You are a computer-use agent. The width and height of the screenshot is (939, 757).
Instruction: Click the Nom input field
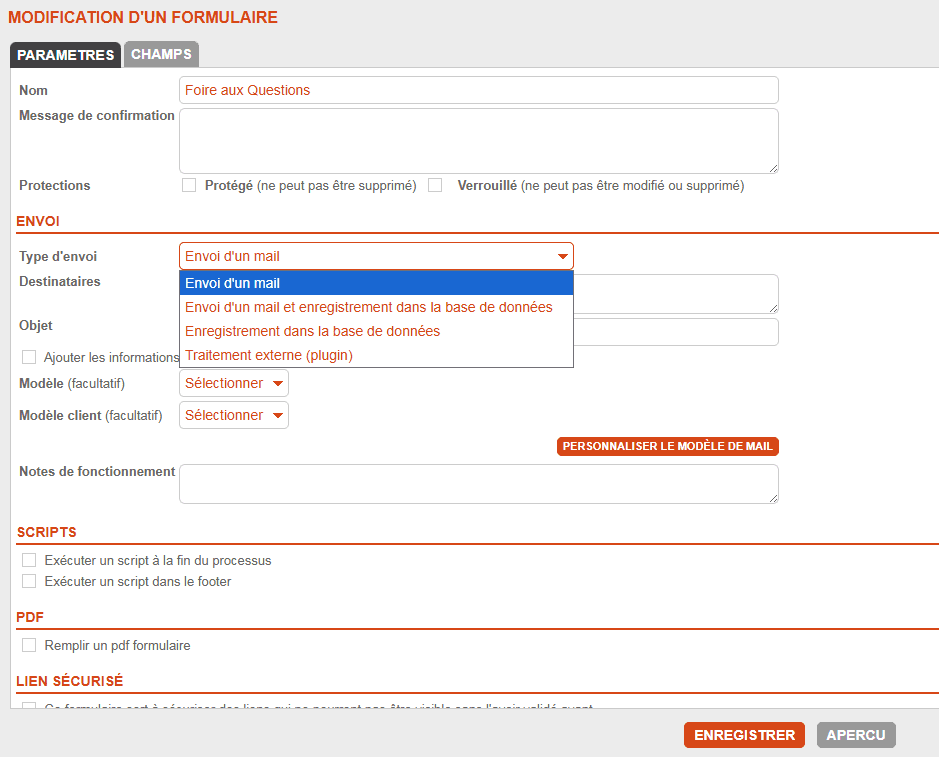[478, 90]
